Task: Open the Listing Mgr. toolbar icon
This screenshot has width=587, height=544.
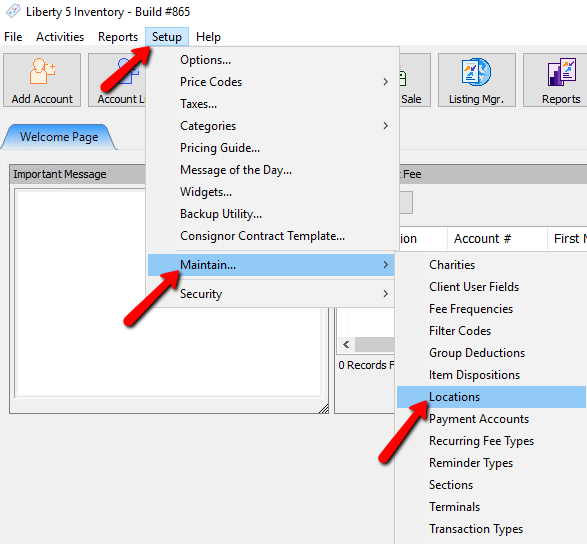Action: [476, 72]
